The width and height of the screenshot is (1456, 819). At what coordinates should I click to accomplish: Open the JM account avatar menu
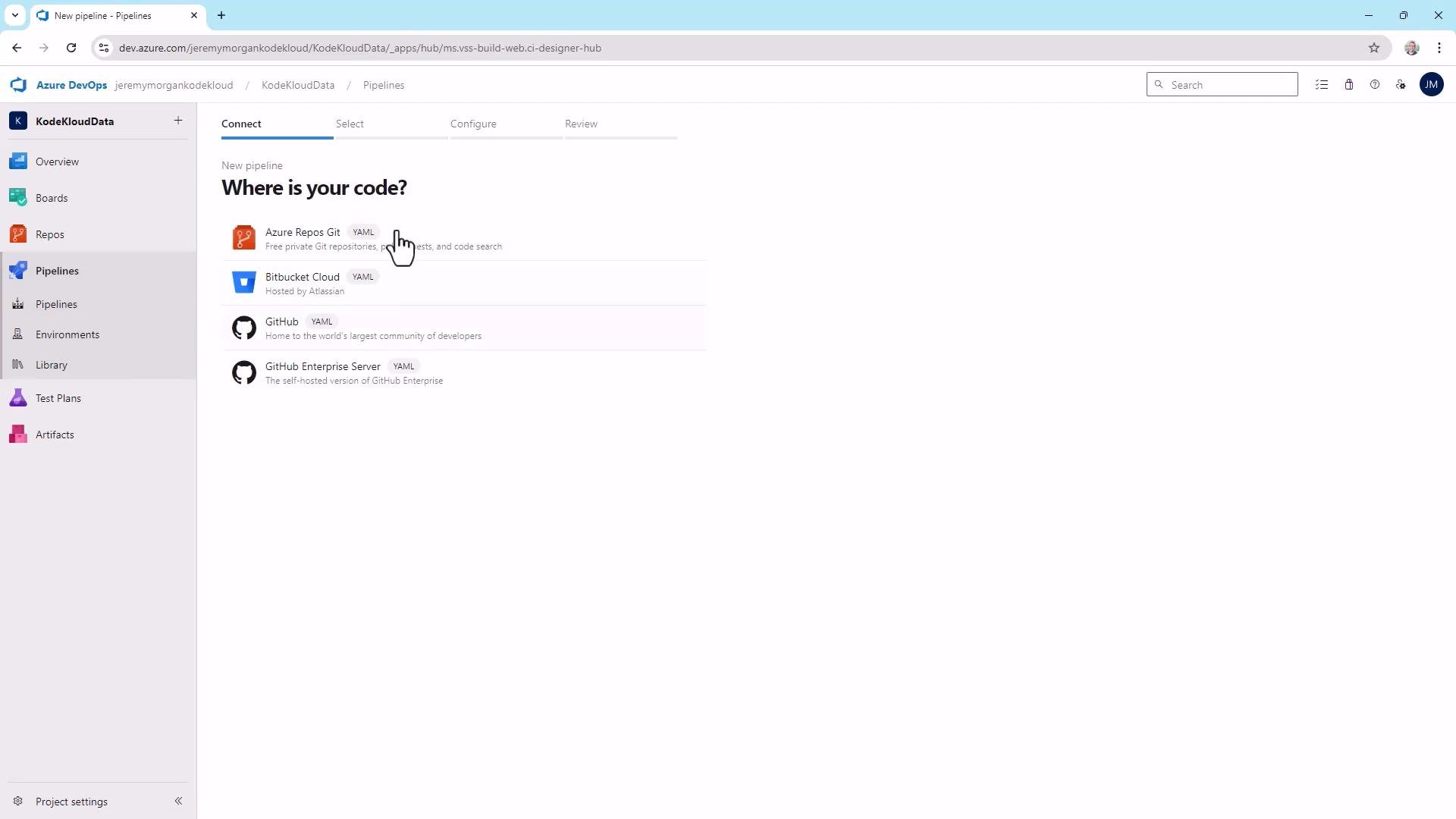[x=1431, y=85]
